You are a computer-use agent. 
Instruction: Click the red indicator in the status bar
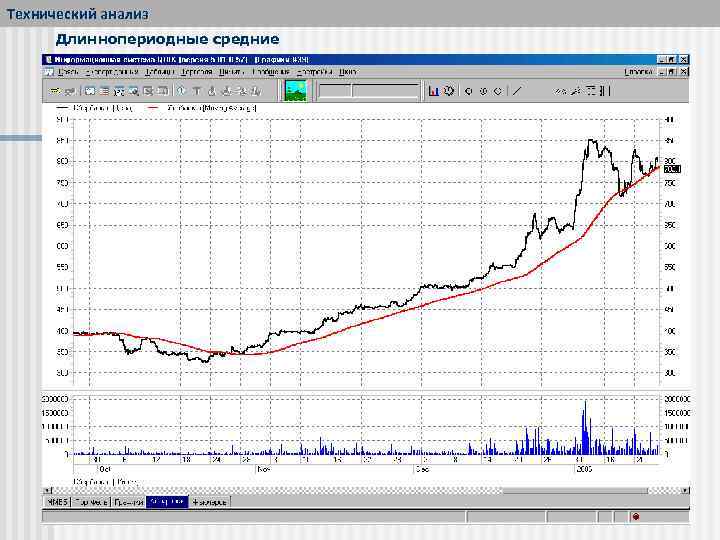(636, 517)
